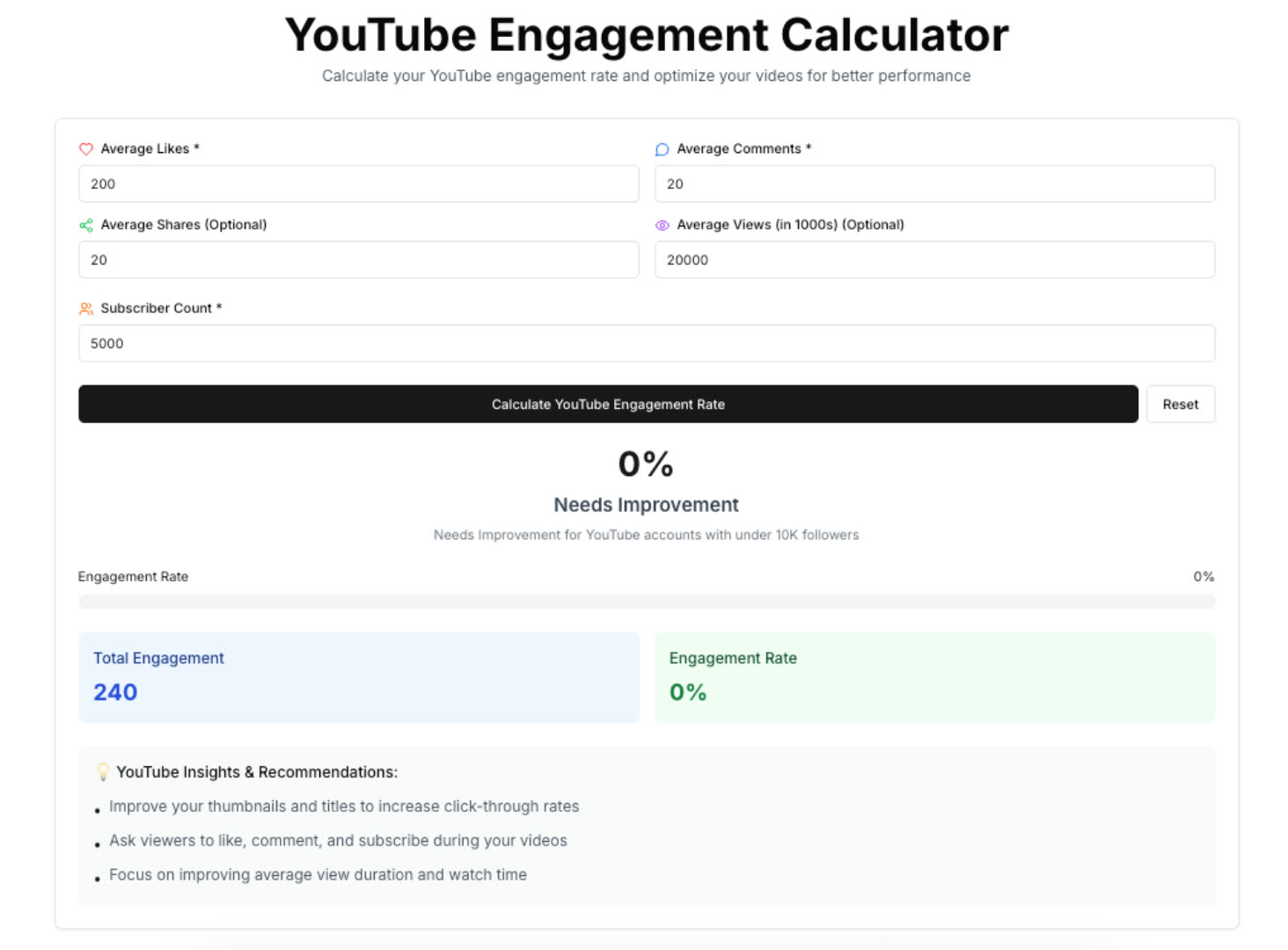The height and width of the screenshot is (950, 1288).
Task: Click inside the Average Likes input field
Action: tap(358, 184)
